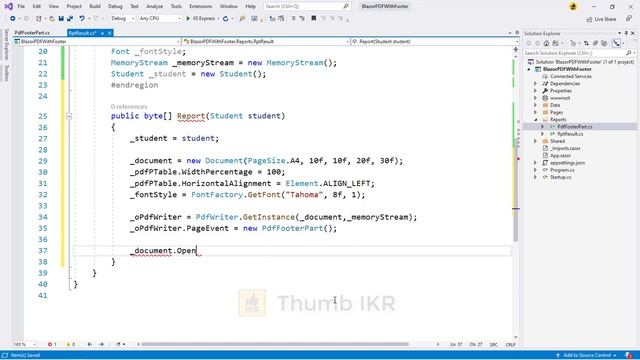Open the Any CPU platform dropdown
This screenshot has width=640, height=360.
(160, 18)
